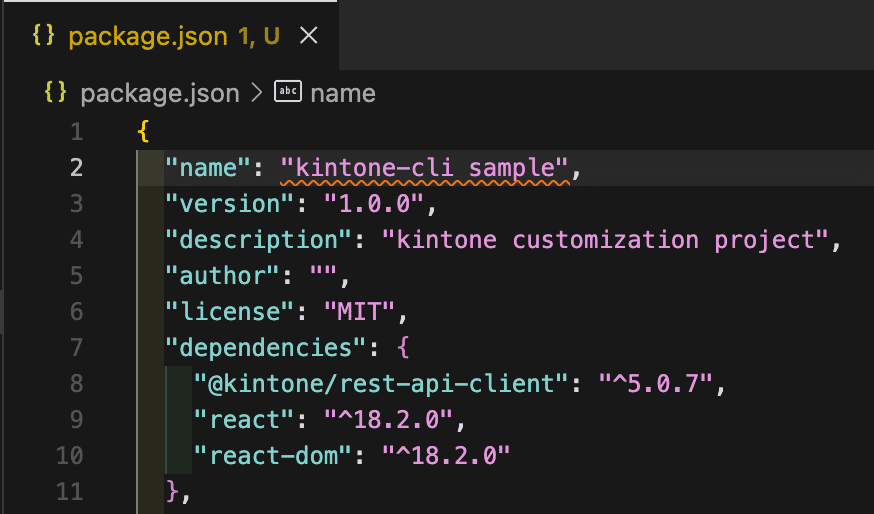This screenshot has height=514, width=874.
Task: Click line number 2 in gutter
Action: click(76, 168)
